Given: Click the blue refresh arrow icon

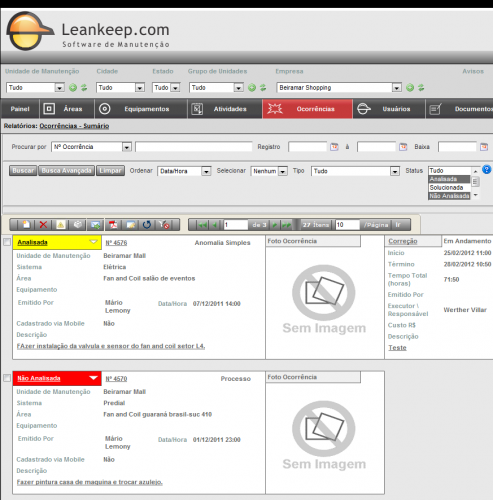Looking at the screenshot, I should click(147, 225).
